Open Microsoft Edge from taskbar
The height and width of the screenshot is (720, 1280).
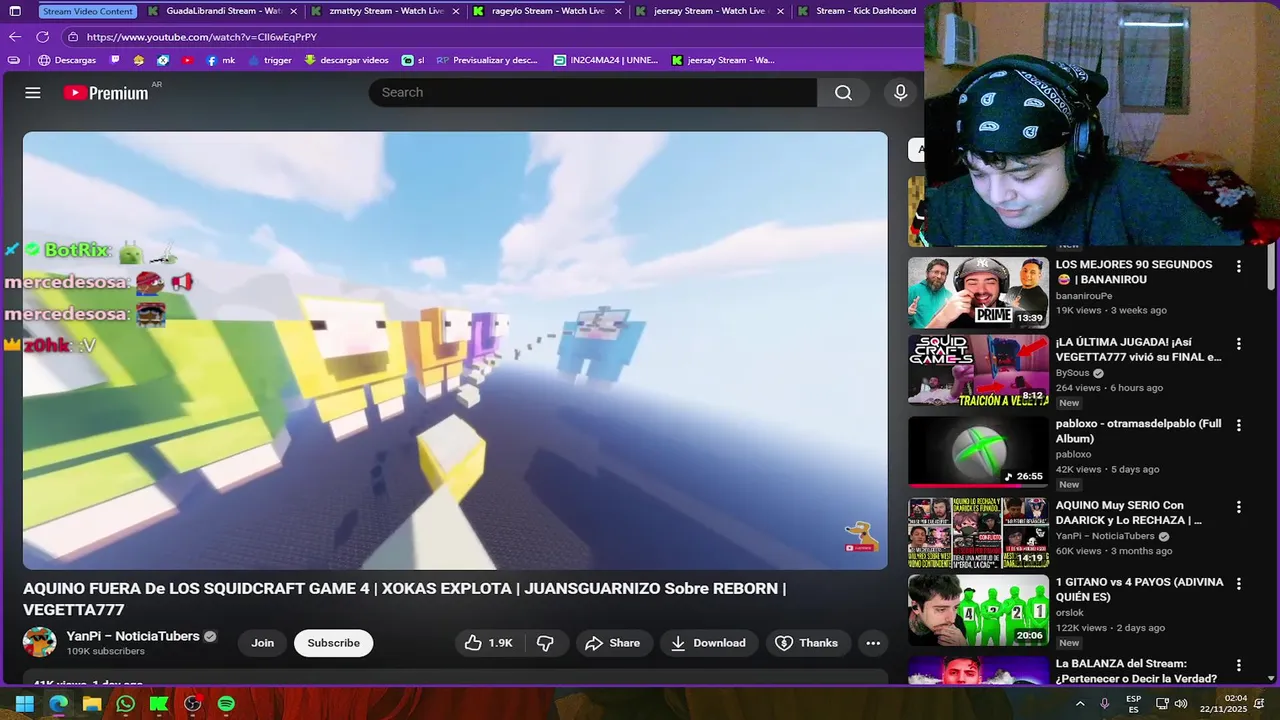(x=58, y=703)
